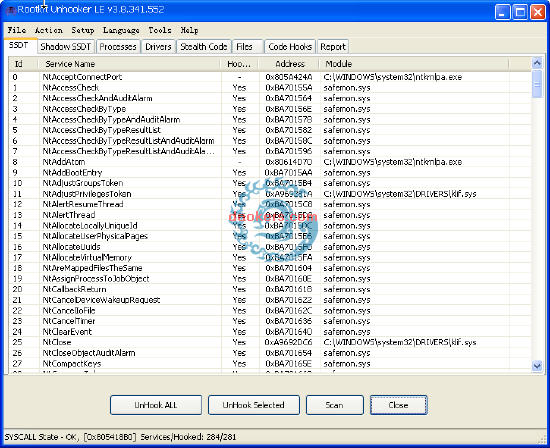Switch to the SSDT tab

[19, 46]
